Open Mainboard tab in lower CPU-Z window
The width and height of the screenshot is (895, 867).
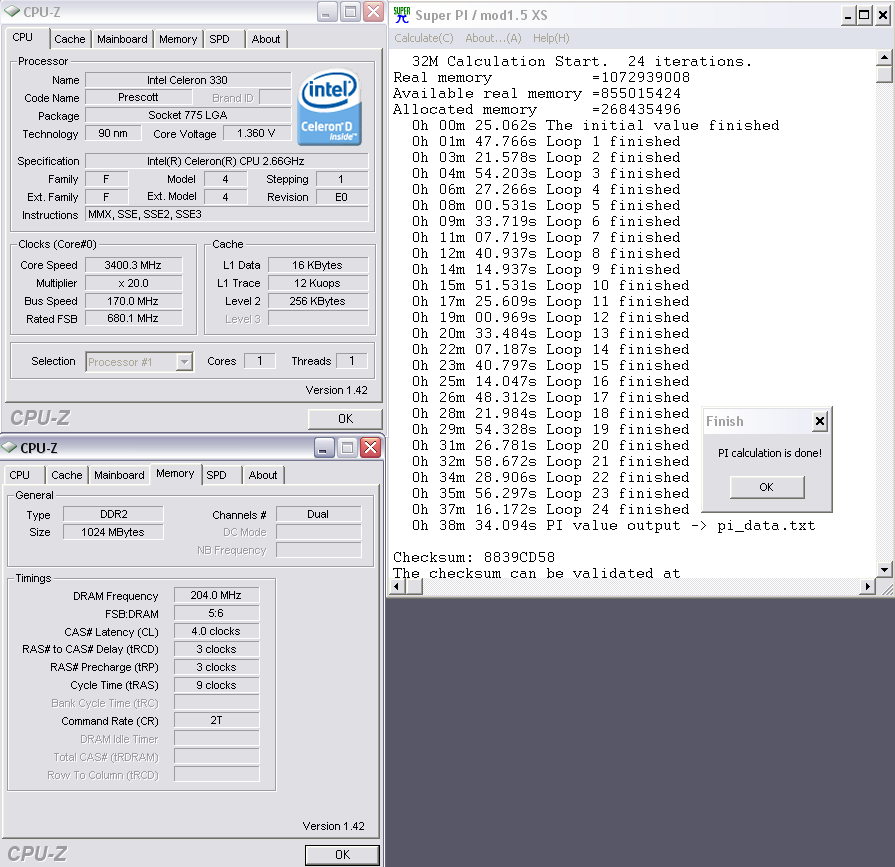click(119, 475)
